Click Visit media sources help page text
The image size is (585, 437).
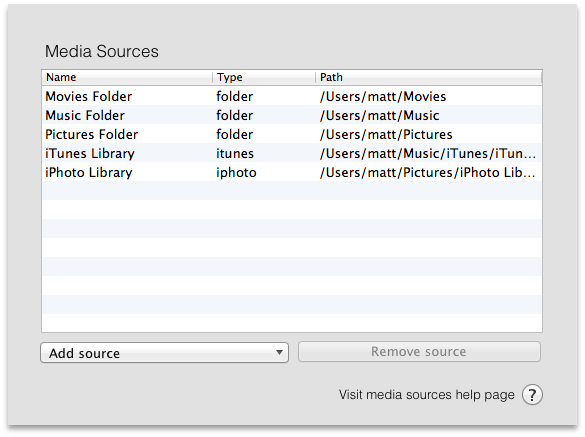click(426, 395)
